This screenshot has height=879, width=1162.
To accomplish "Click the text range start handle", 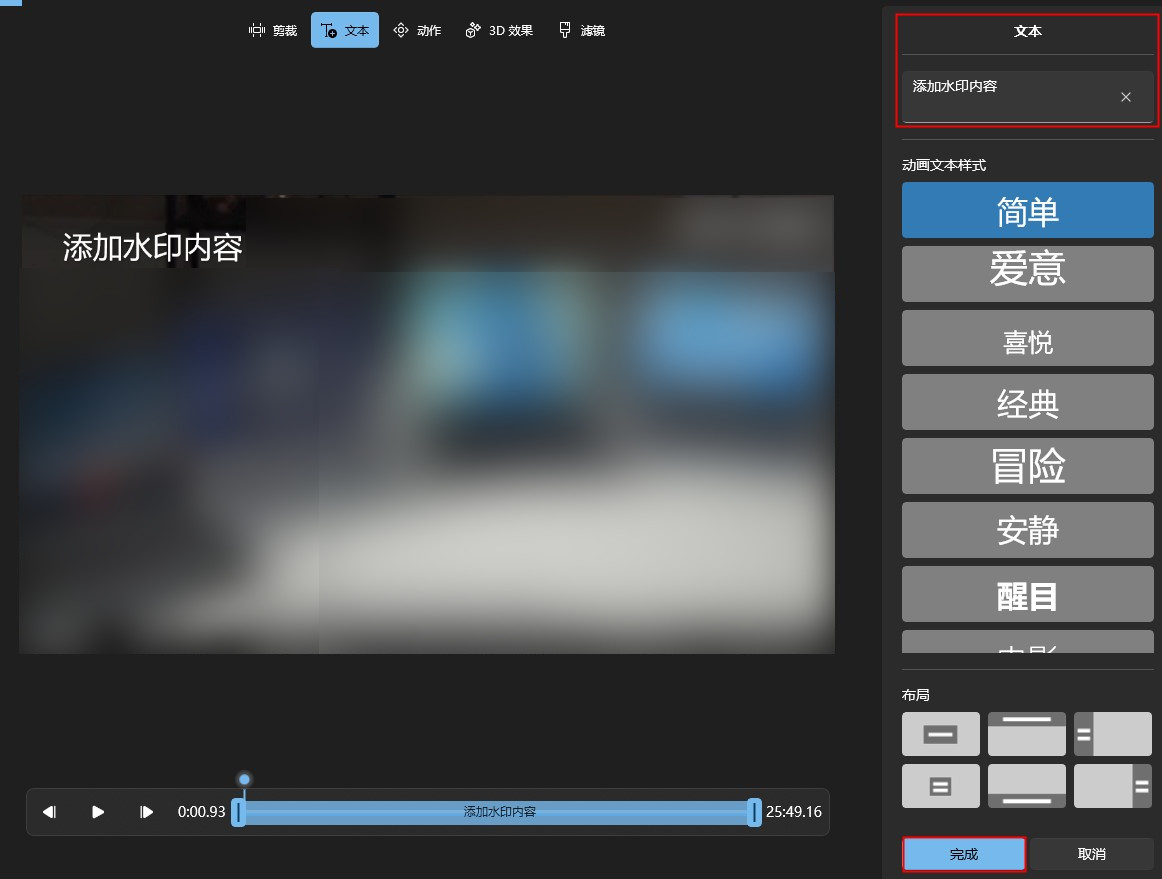I will pos(238,812).
